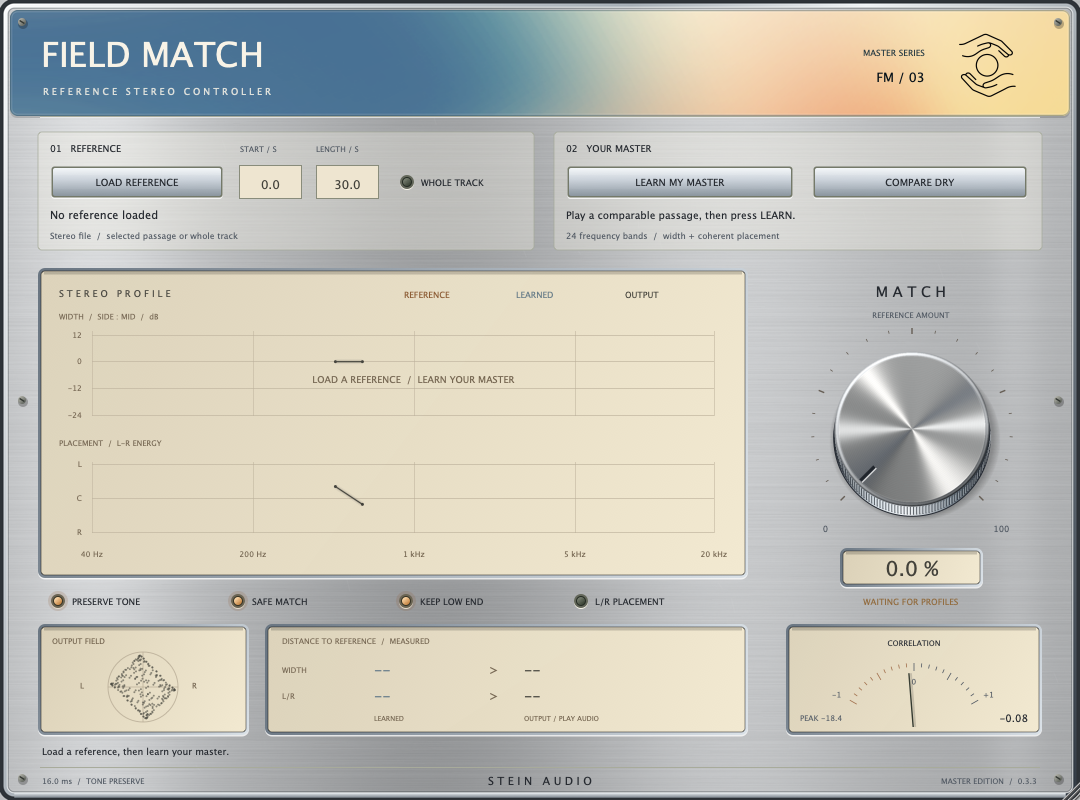1080x800 pixels.
Task: Click the 0.0 % match value display
Action: pos(911,568)
